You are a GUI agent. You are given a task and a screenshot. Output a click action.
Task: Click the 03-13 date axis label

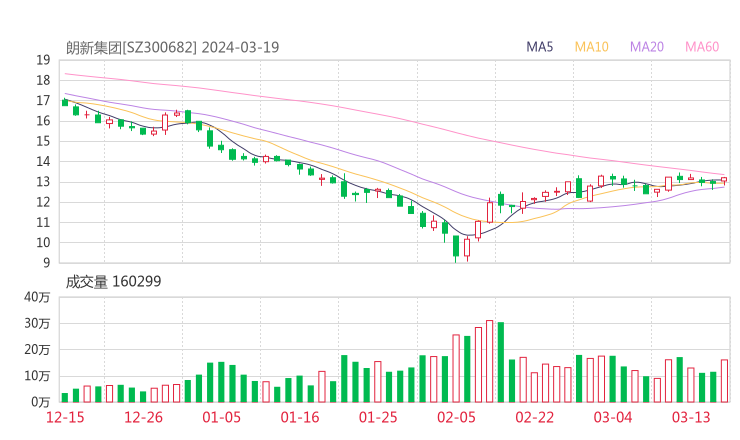point(691,417)
